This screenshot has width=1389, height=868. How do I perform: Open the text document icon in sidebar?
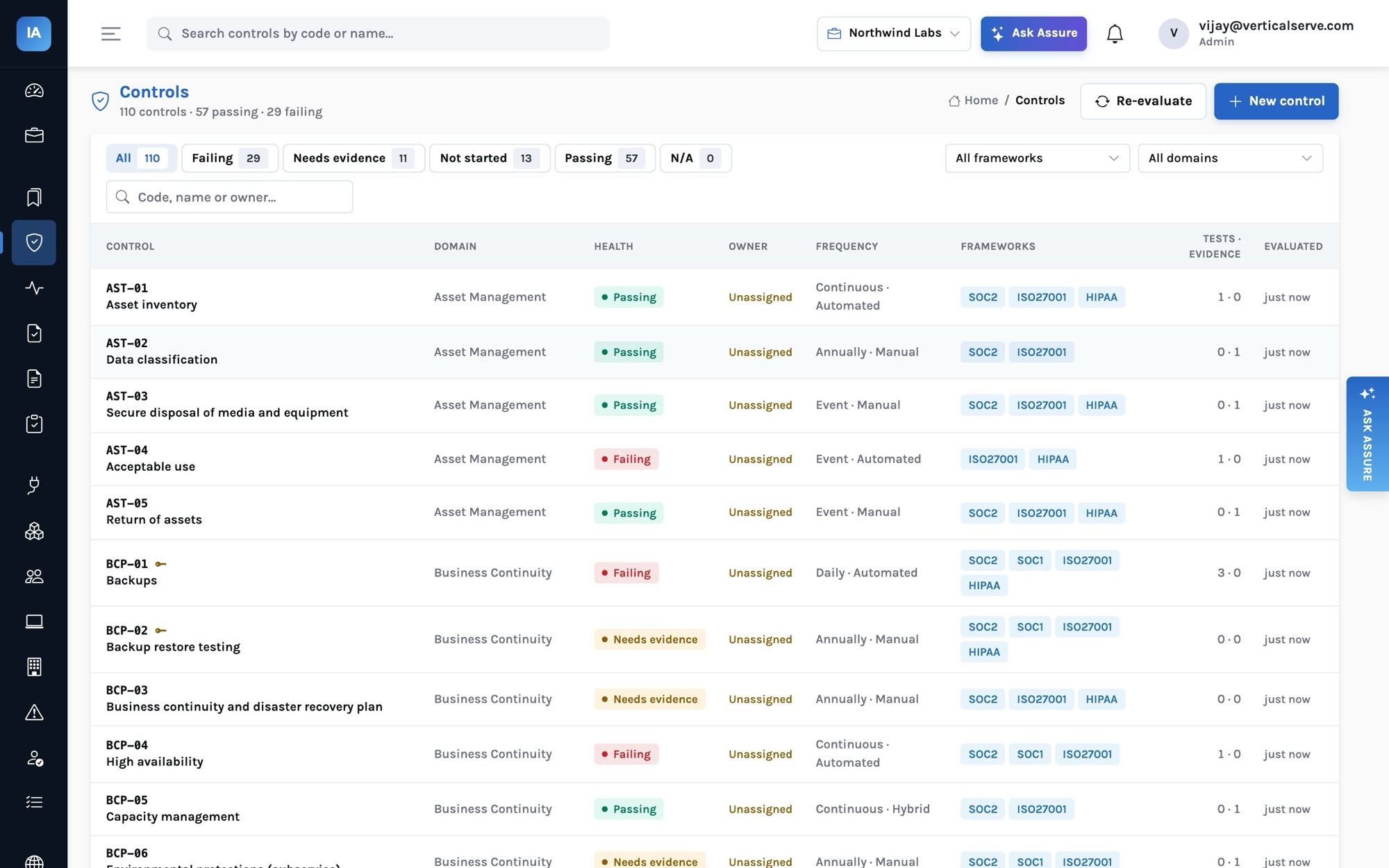34,378
